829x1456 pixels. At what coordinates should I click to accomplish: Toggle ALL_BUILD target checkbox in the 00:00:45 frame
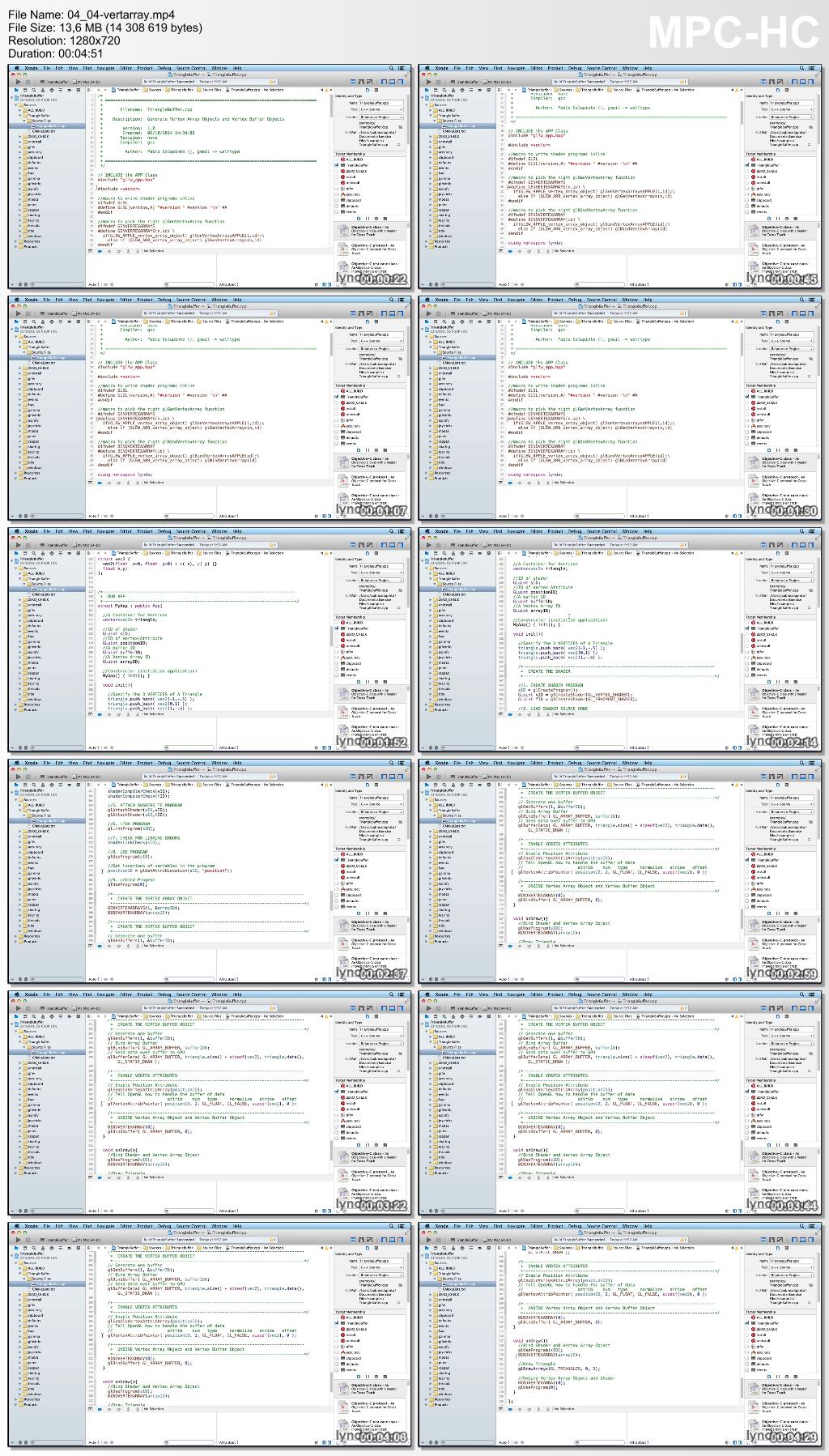point(748,160)
